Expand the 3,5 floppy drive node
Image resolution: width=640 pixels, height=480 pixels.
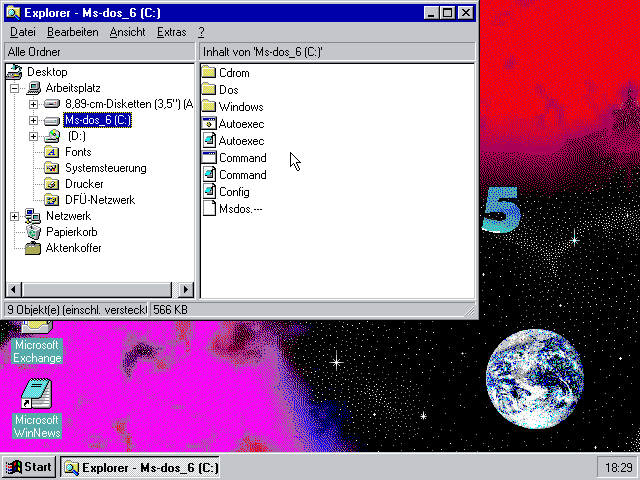click(x=33, y=104)
